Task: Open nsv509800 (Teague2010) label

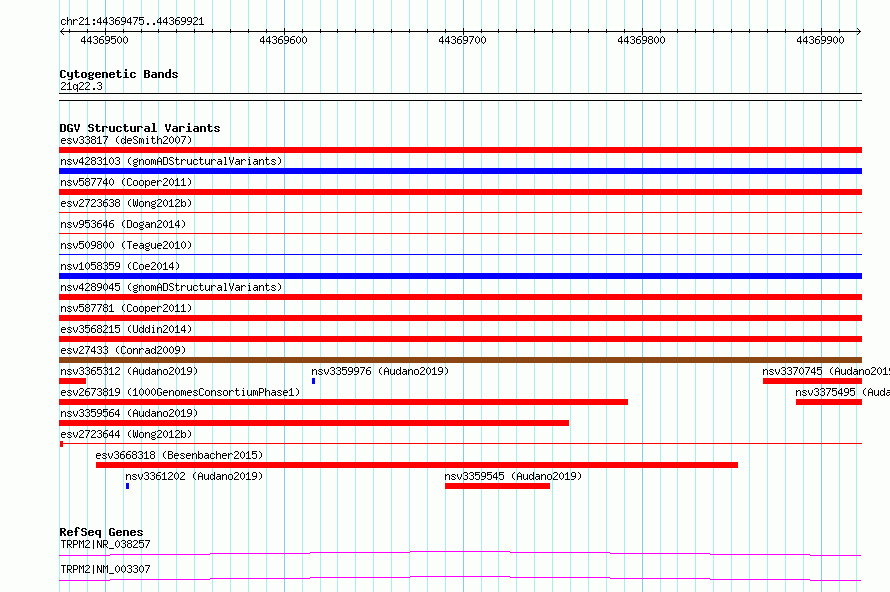Action: click(126, 245)
